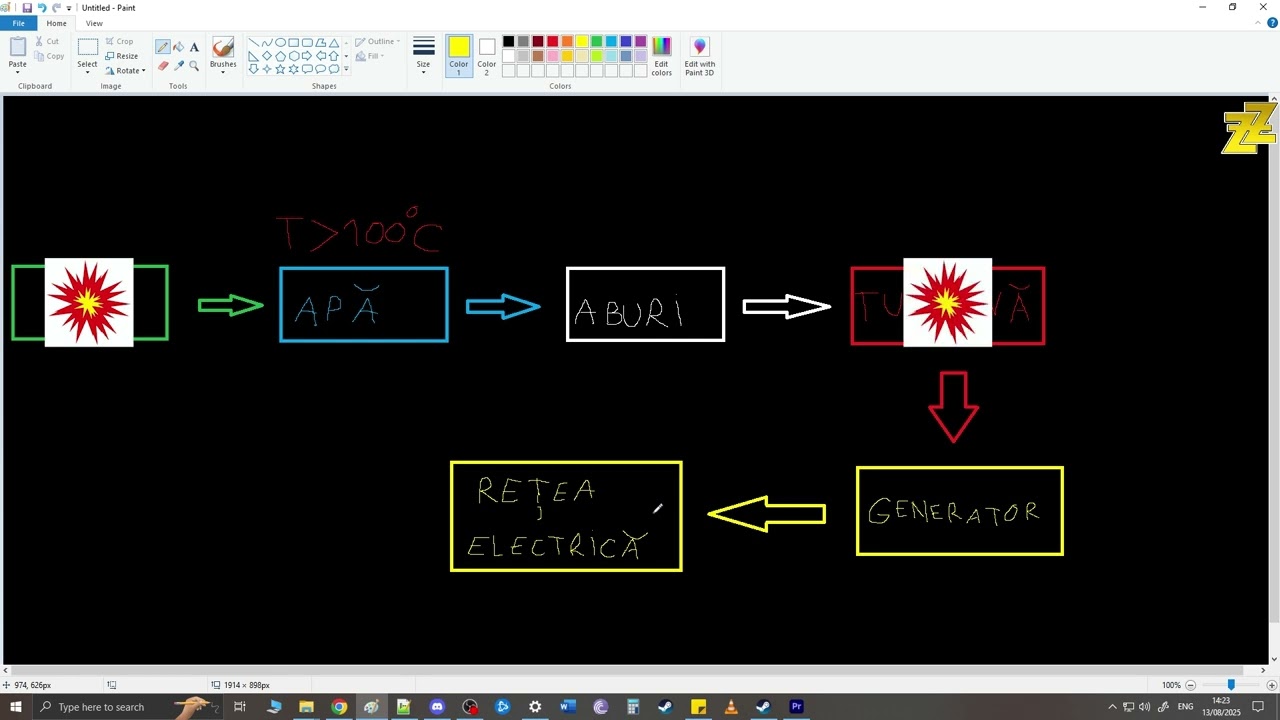Viewport: 1280px width, 720px height.
Task: Click the Save icon in title bar
Action: pyautogui.click(x=27, y=7)
